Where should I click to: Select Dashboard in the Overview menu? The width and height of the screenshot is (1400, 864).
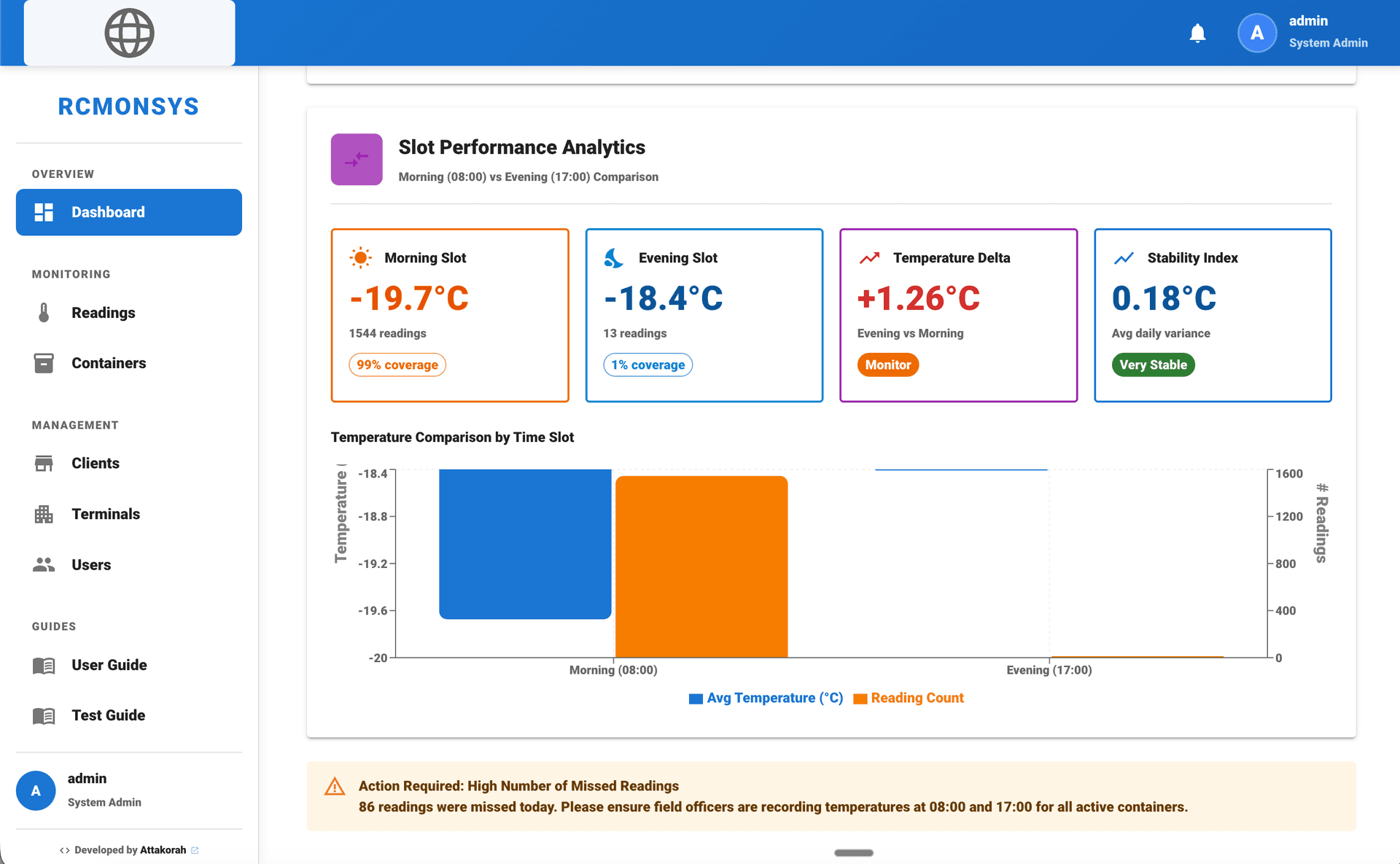[x=107, y=212]
